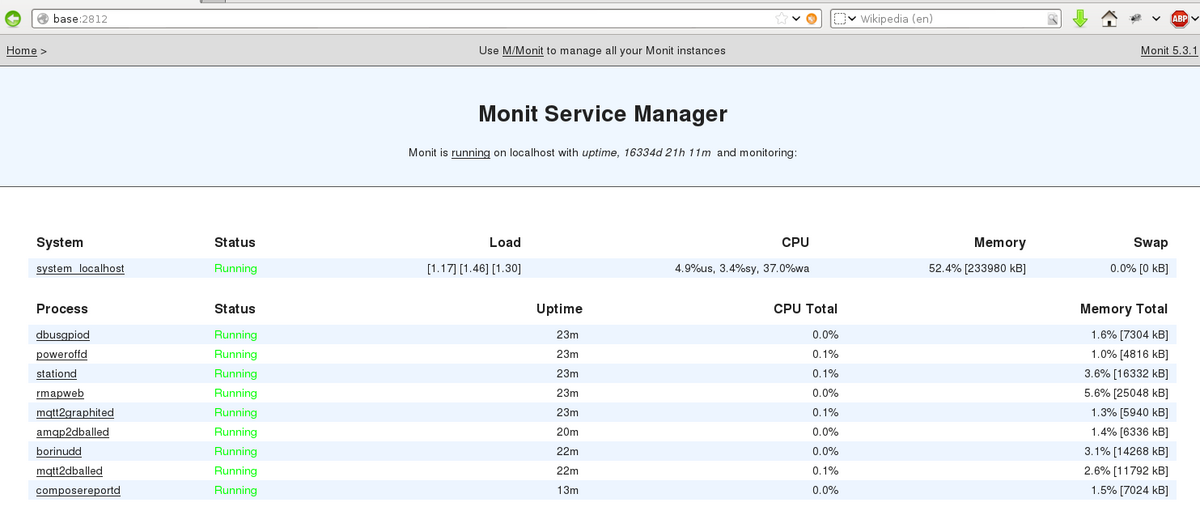The height and width of the screenshot is (528, 1200).
Task: Click the Home breadcrumb link
Action: click(x=21, y=50)
